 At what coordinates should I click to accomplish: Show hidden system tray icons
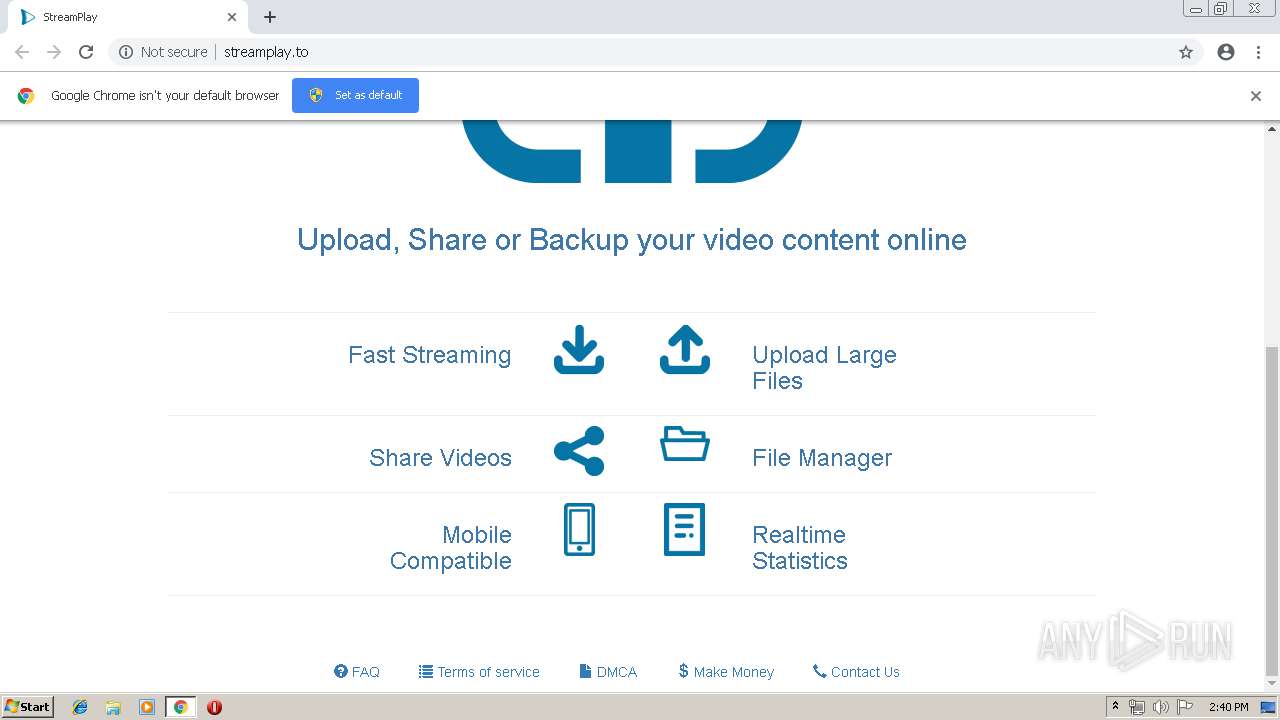tap(1116, 707)
